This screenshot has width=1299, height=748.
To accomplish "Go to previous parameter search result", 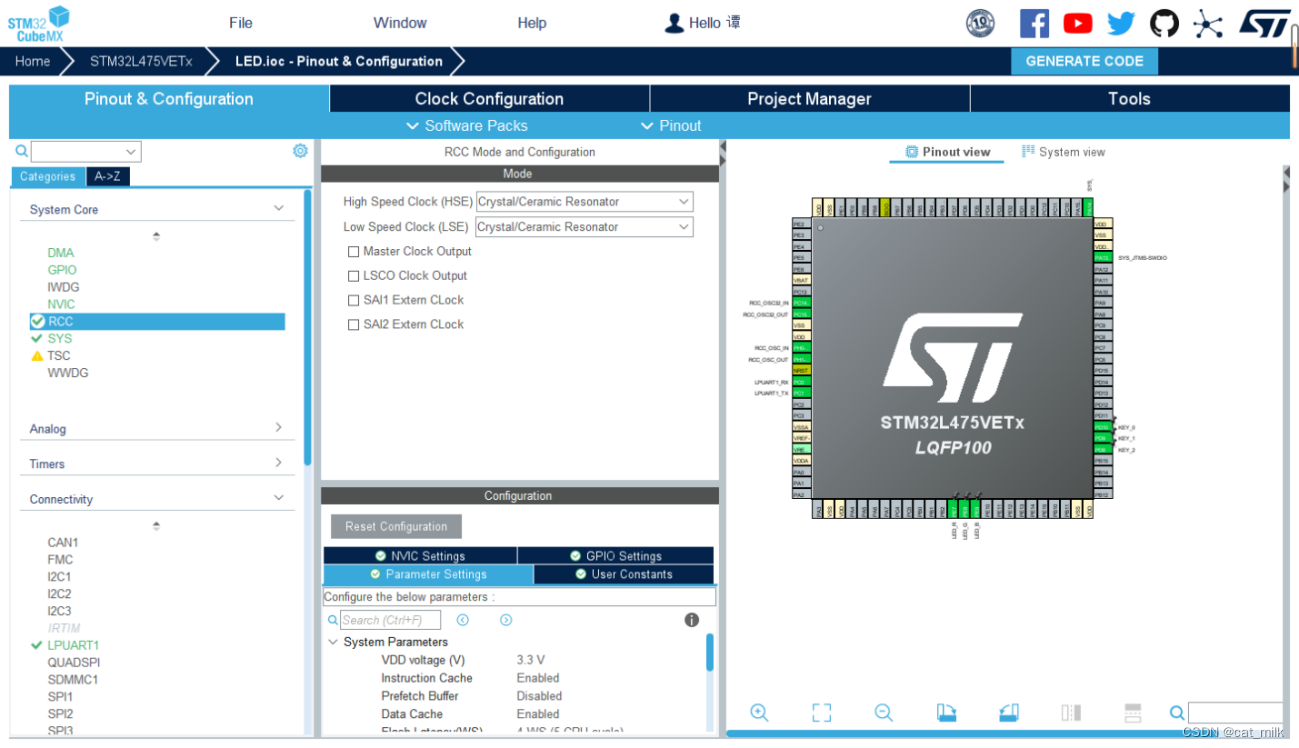I will click(x=462, y=620).
